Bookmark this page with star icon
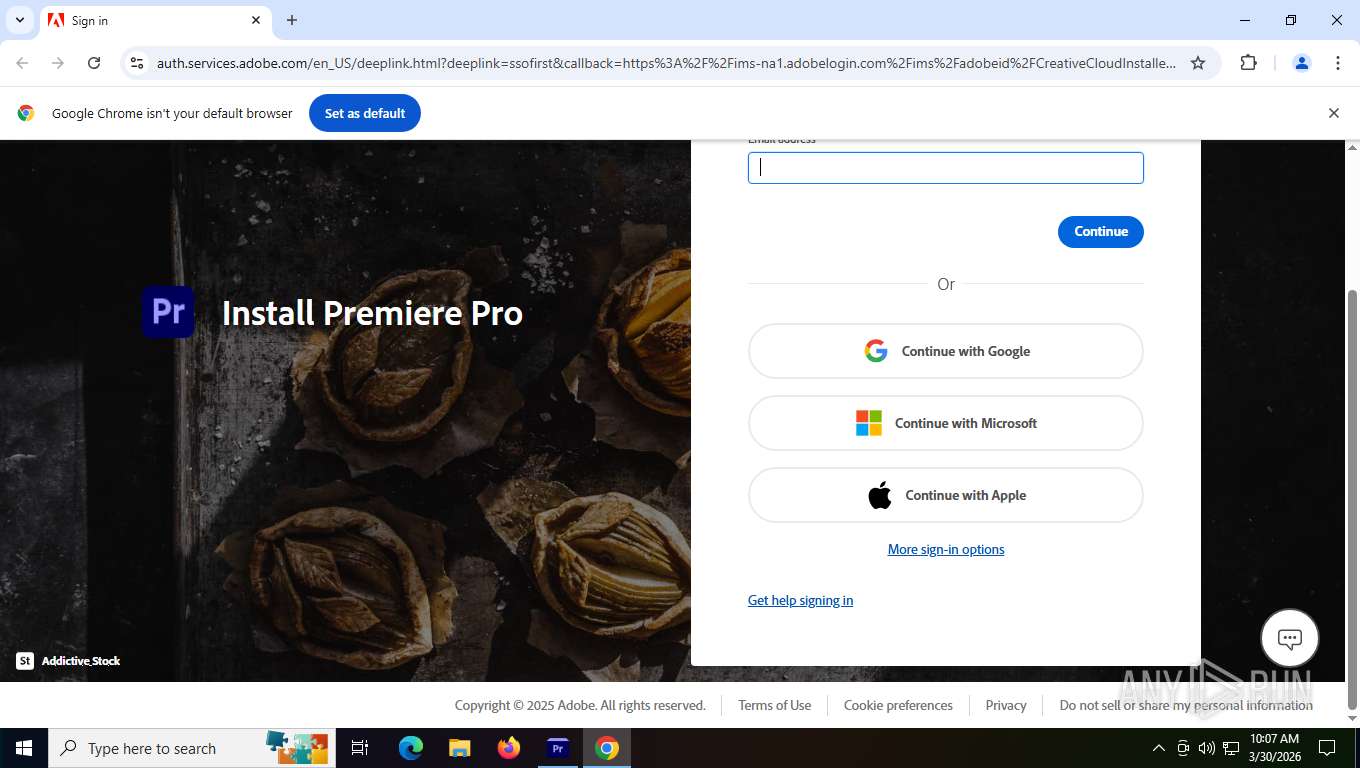The height and width of the screenshot is (768, 1360). [1198, 63]
